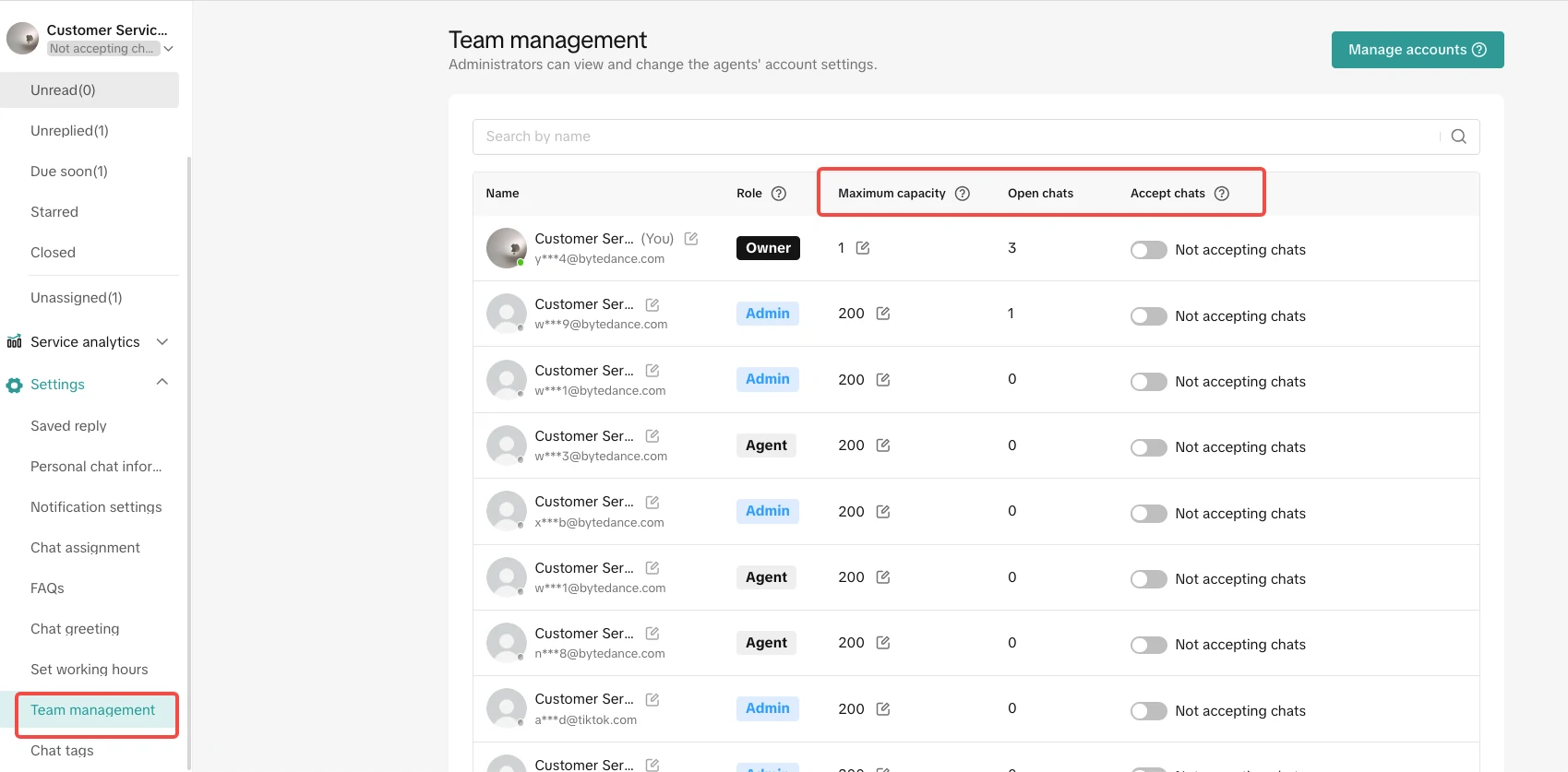The image size is (1568, 772).
Task: Open the Chat assignment settings page
Action: point(85,548)
